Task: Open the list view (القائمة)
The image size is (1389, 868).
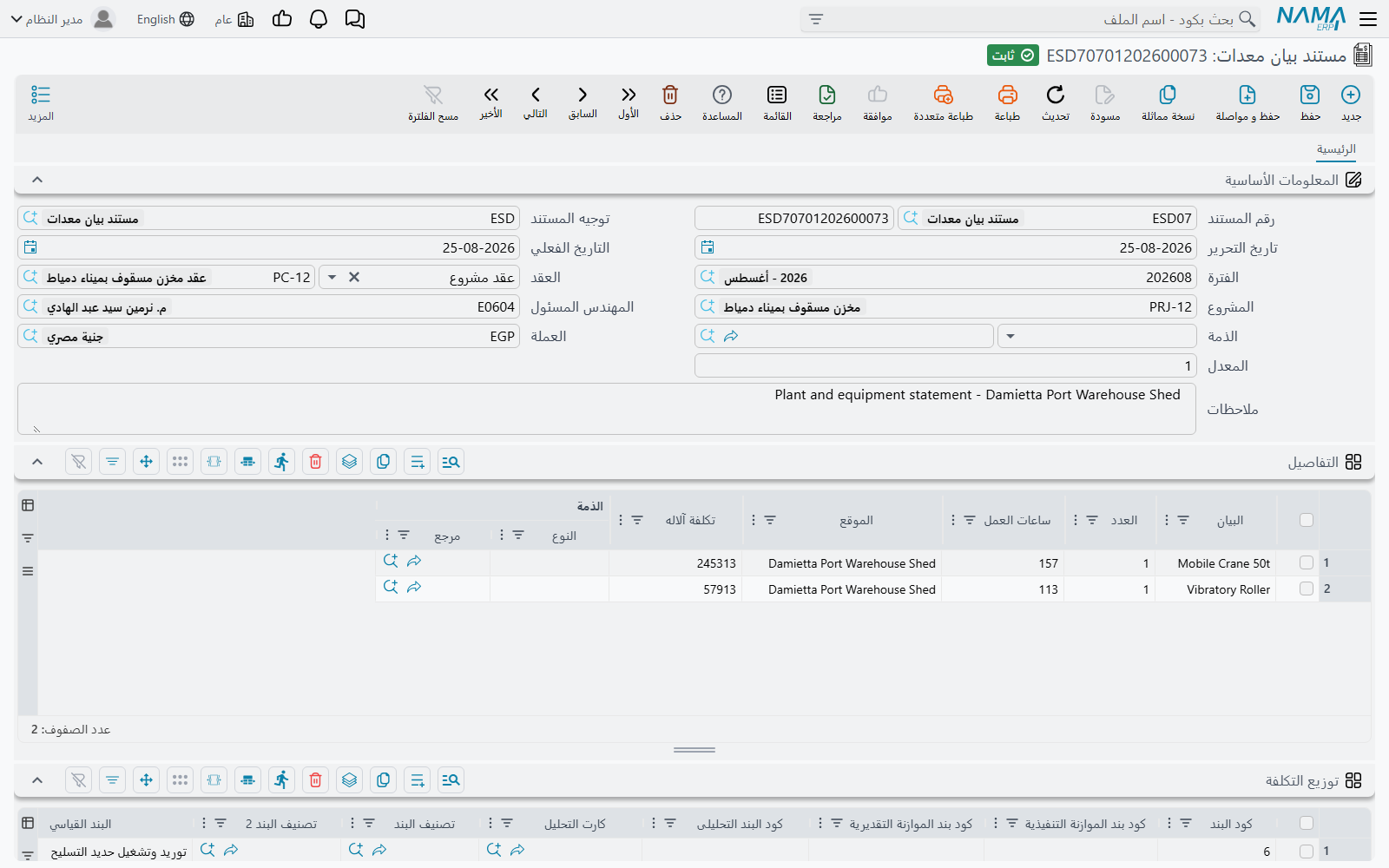Action: (x=777, y=102)
